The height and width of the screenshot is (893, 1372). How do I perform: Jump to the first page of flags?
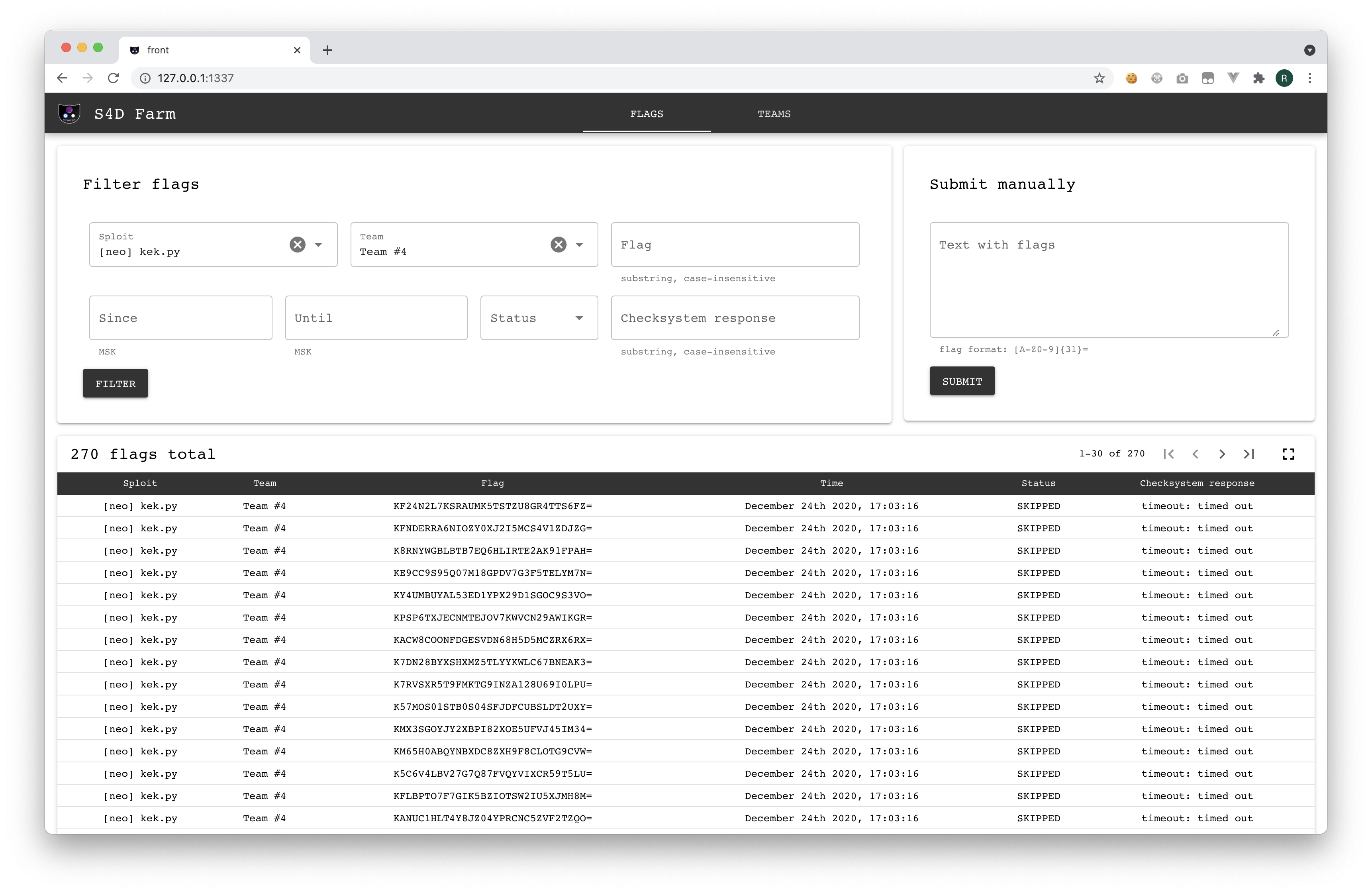pos(1168,454)
